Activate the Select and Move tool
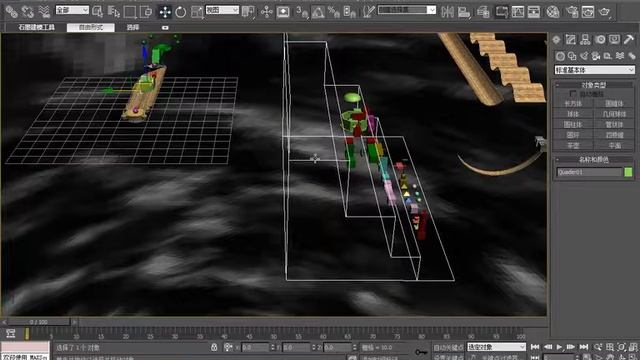The image size is (640, 360). click(165, 11)
